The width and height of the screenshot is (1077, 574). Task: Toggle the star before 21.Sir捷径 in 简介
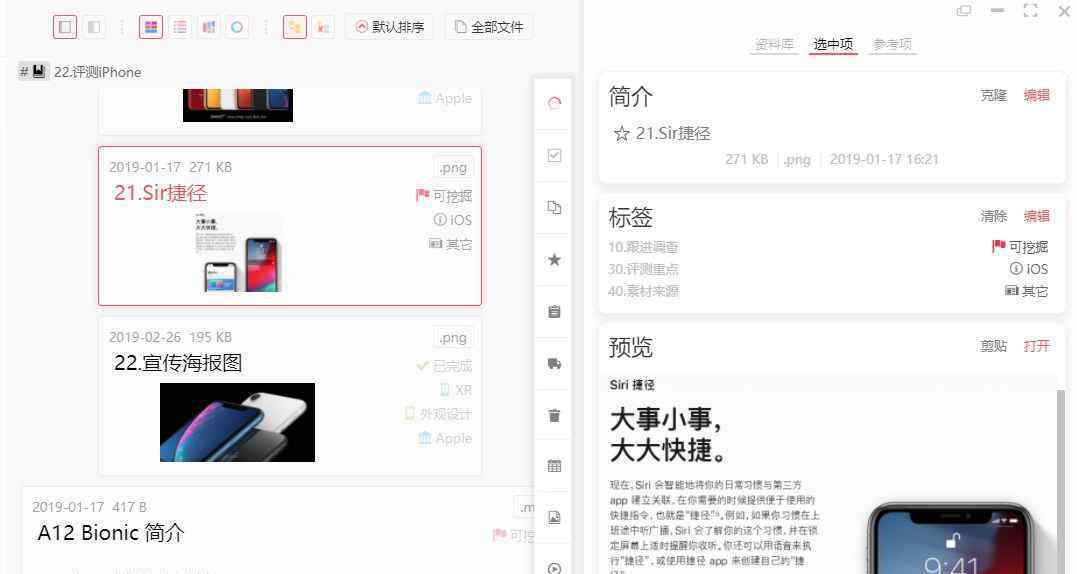click(622, 134)
